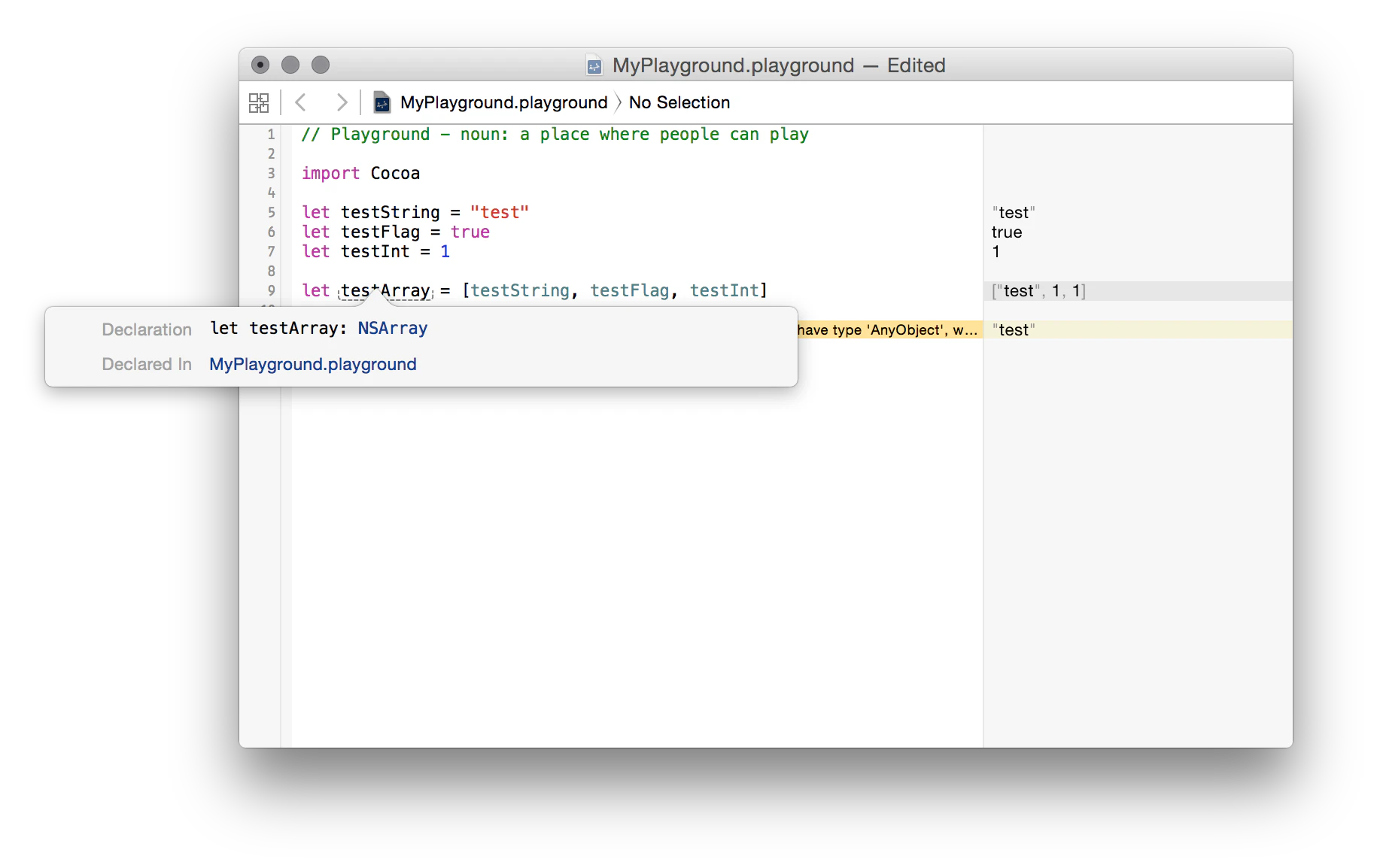Click line number 1 in the gutter
Screen dimensions: 1377x868
272,135
